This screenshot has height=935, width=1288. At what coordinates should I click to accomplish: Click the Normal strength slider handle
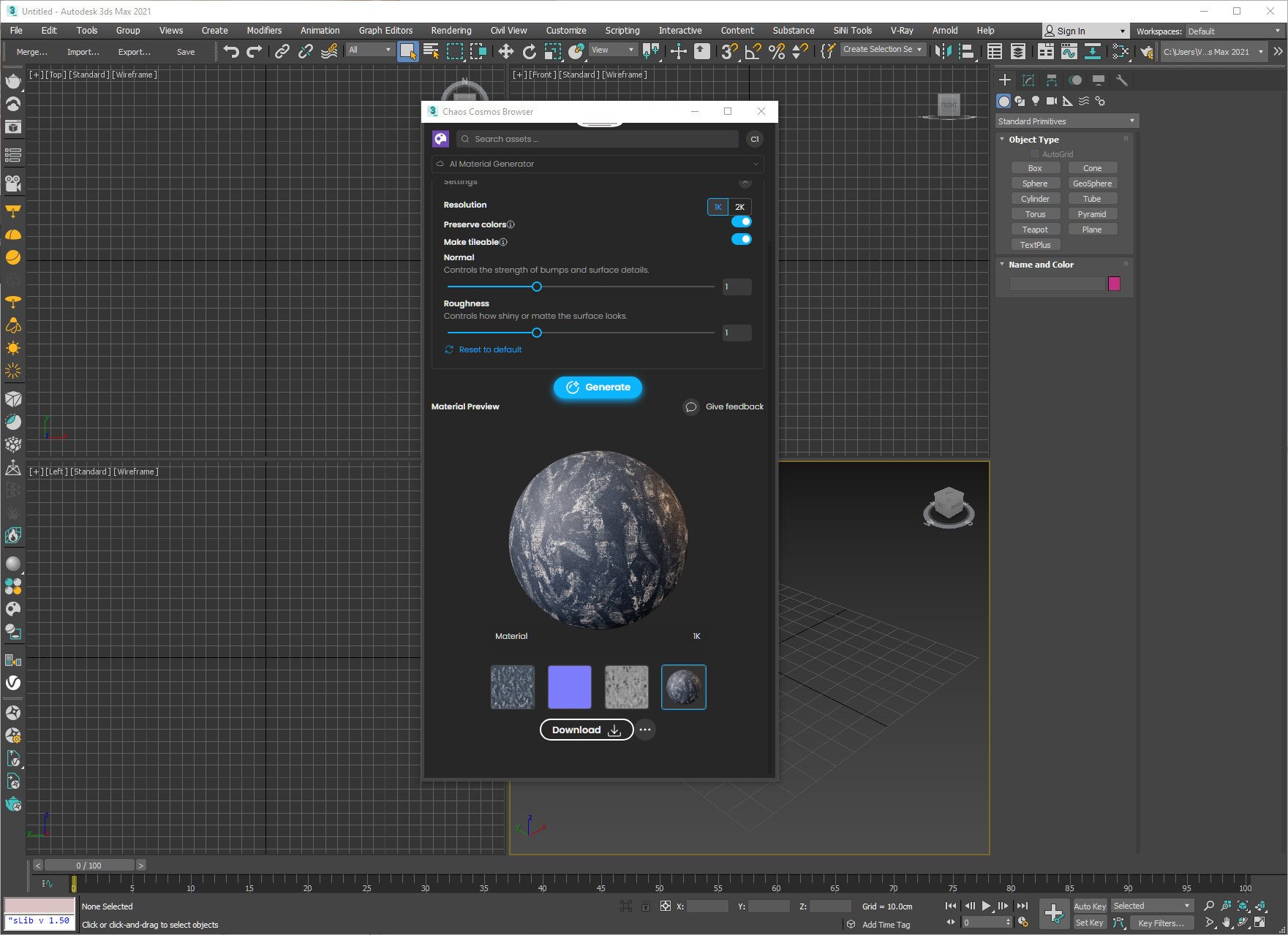[x=537, y=287]
